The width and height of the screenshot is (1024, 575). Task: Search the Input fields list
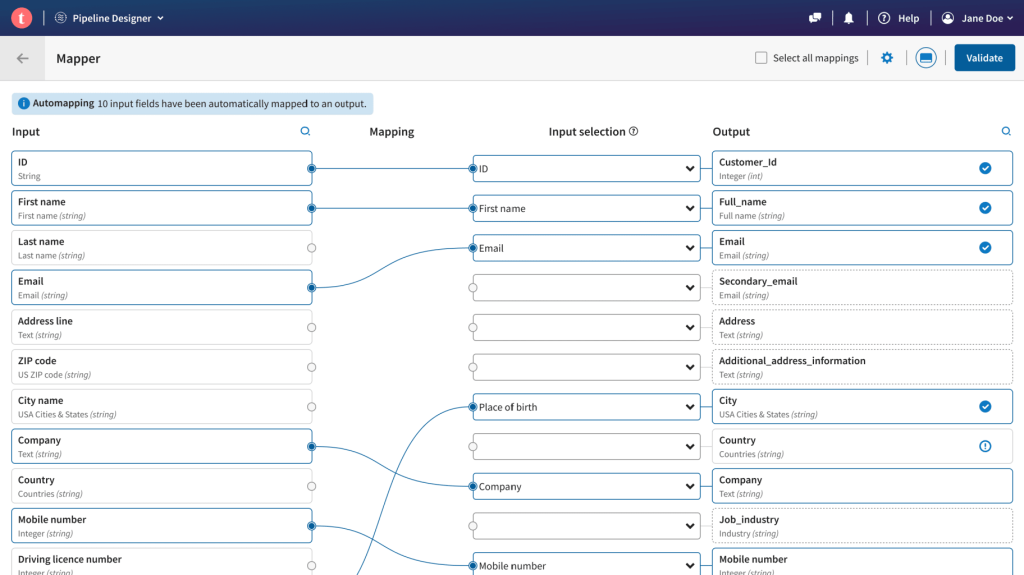[x=305, y=131]
